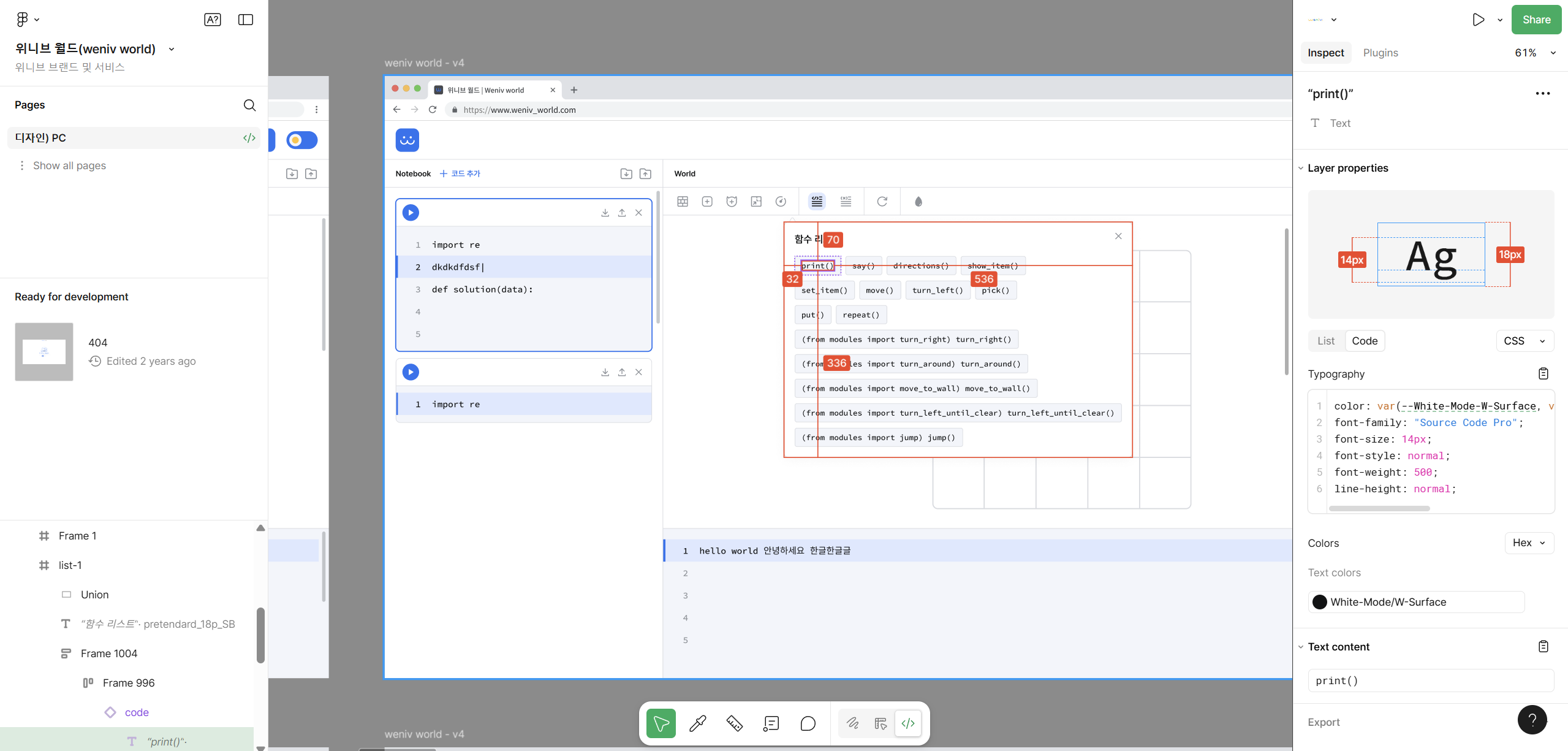Open Figma main menu logo
The height and width of the screenshot is (751, 1568).
tap(23, 20)
